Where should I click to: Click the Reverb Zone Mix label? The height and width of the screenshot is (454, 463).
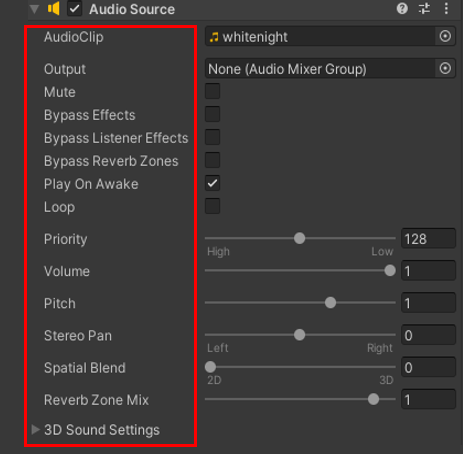point(96,400)
